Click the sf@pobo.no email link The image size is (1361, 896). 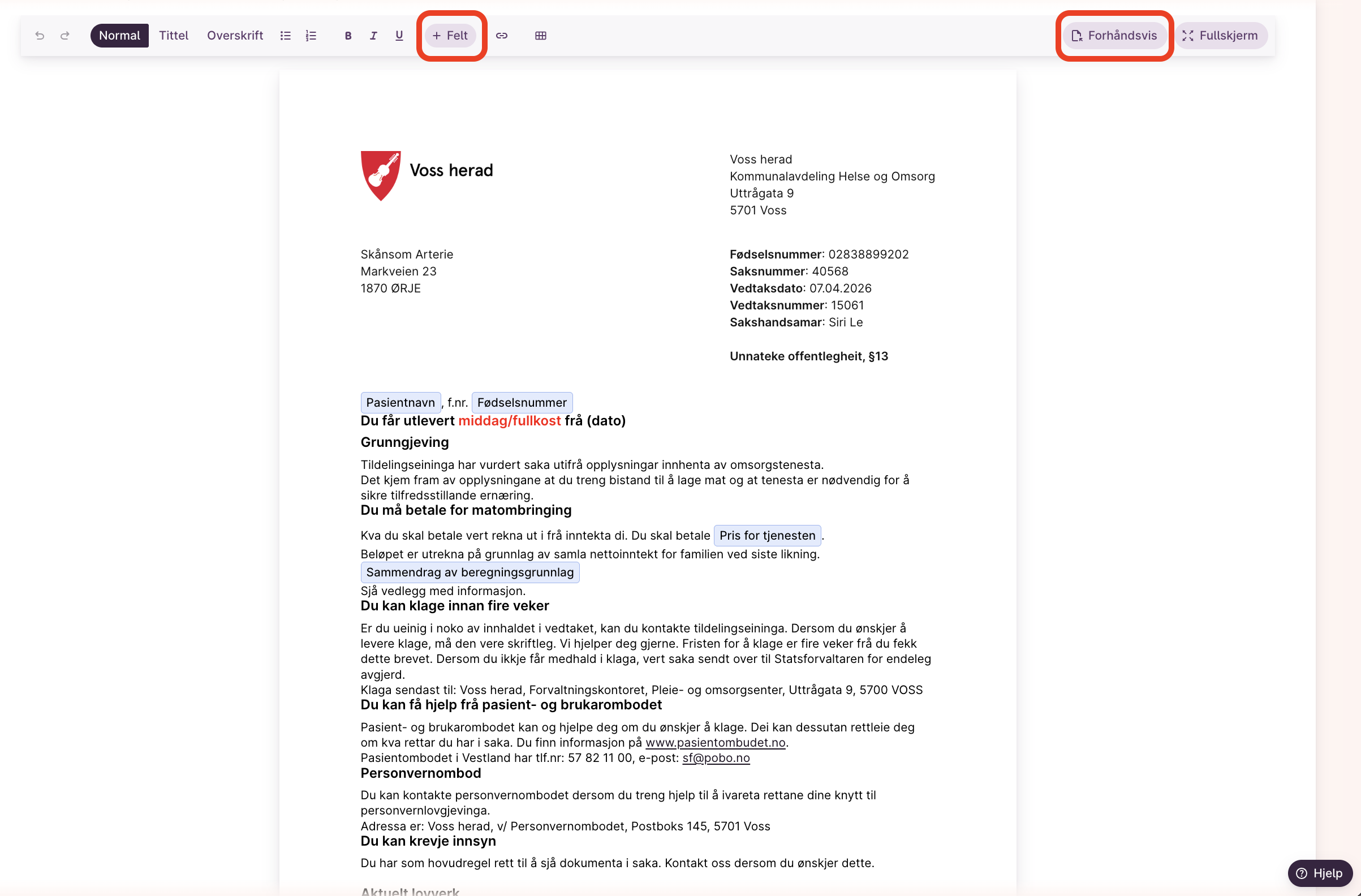[x=716, y=757]
